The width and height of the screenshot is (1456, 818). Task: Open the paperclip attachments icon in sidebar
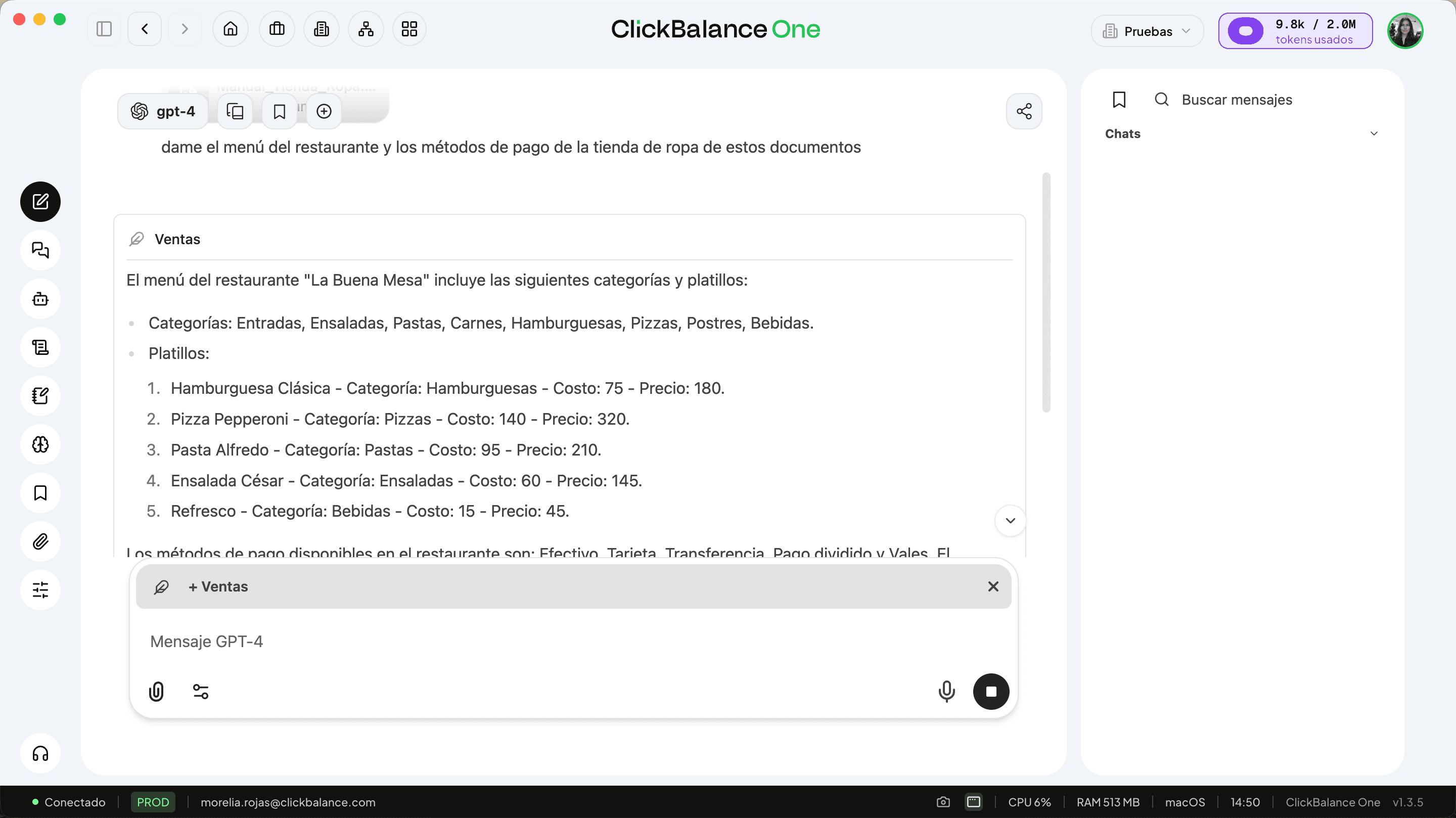tap(40, 541)
